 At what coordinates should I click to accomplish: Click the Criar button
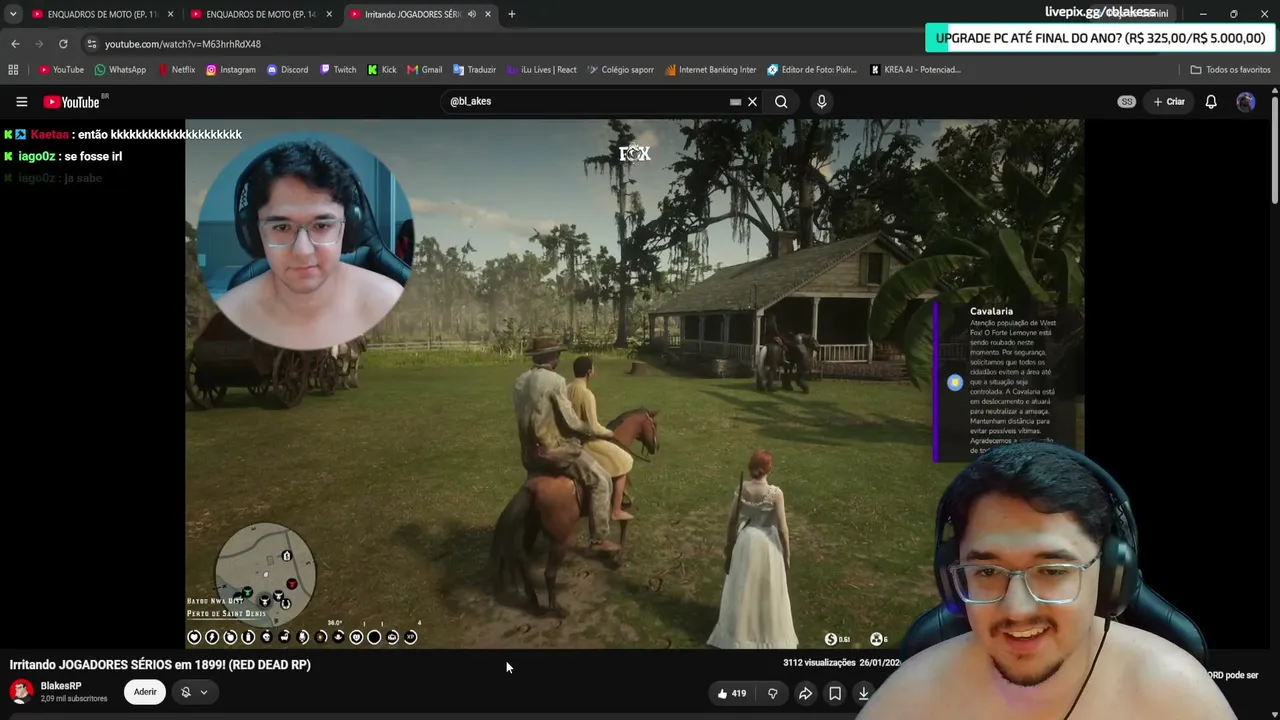tap(1169, 101)
